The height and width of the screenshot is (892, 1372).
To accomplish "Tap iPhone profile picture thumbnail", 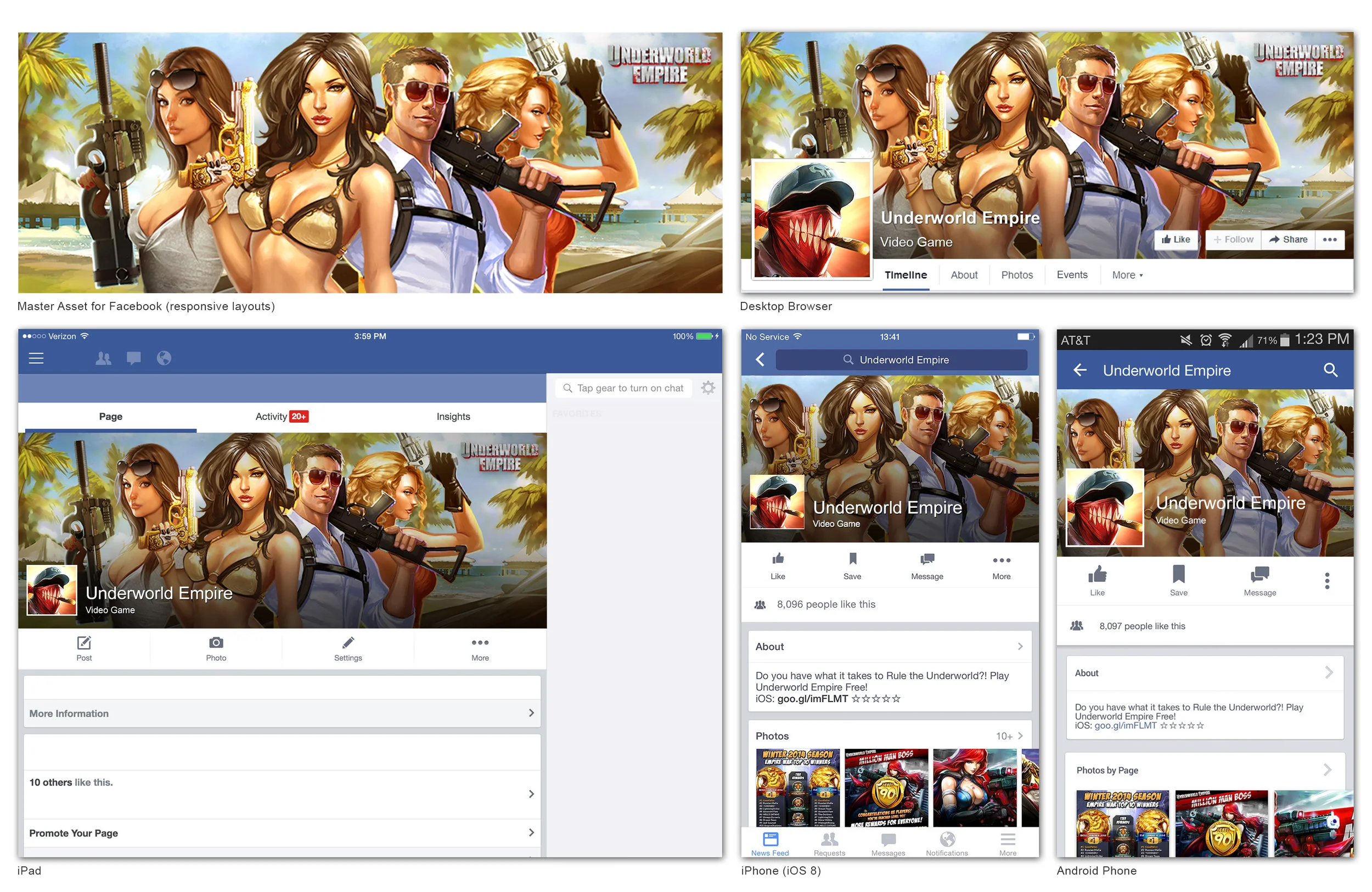I will [777, 502].
